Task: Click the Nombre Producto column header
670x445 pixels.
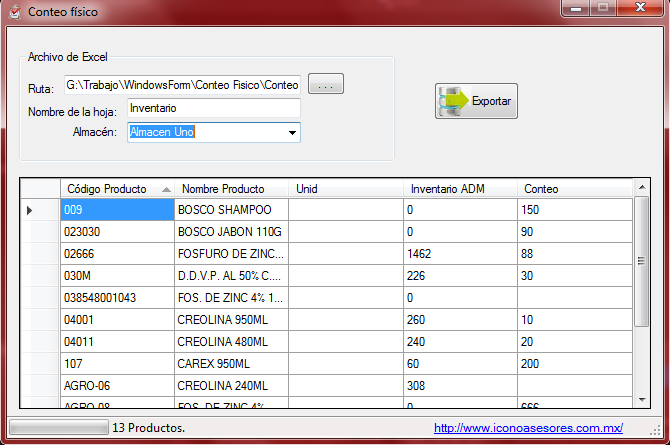Action: [x=231, y=189]
